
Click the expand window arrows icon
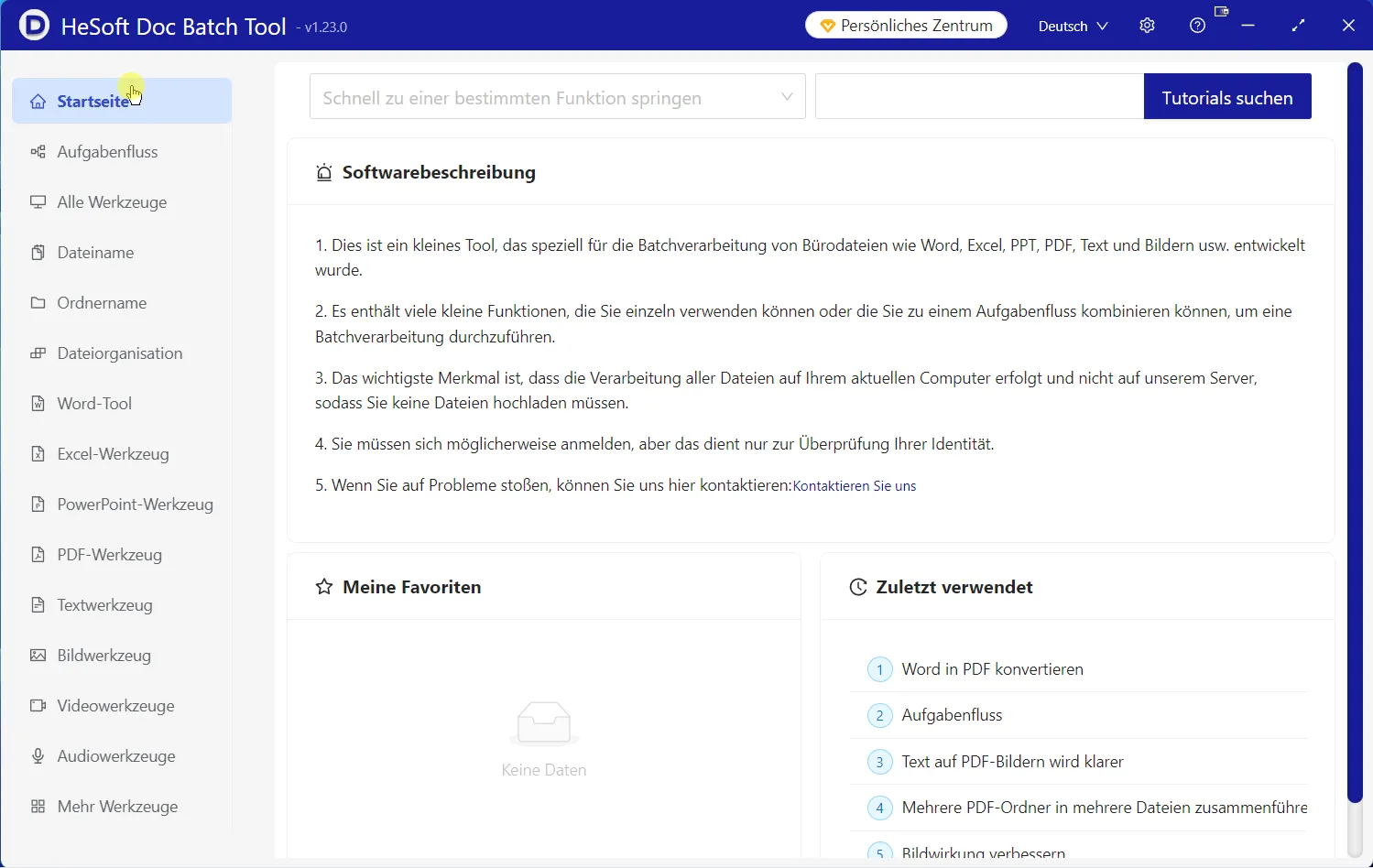(x=1298, y=26)
